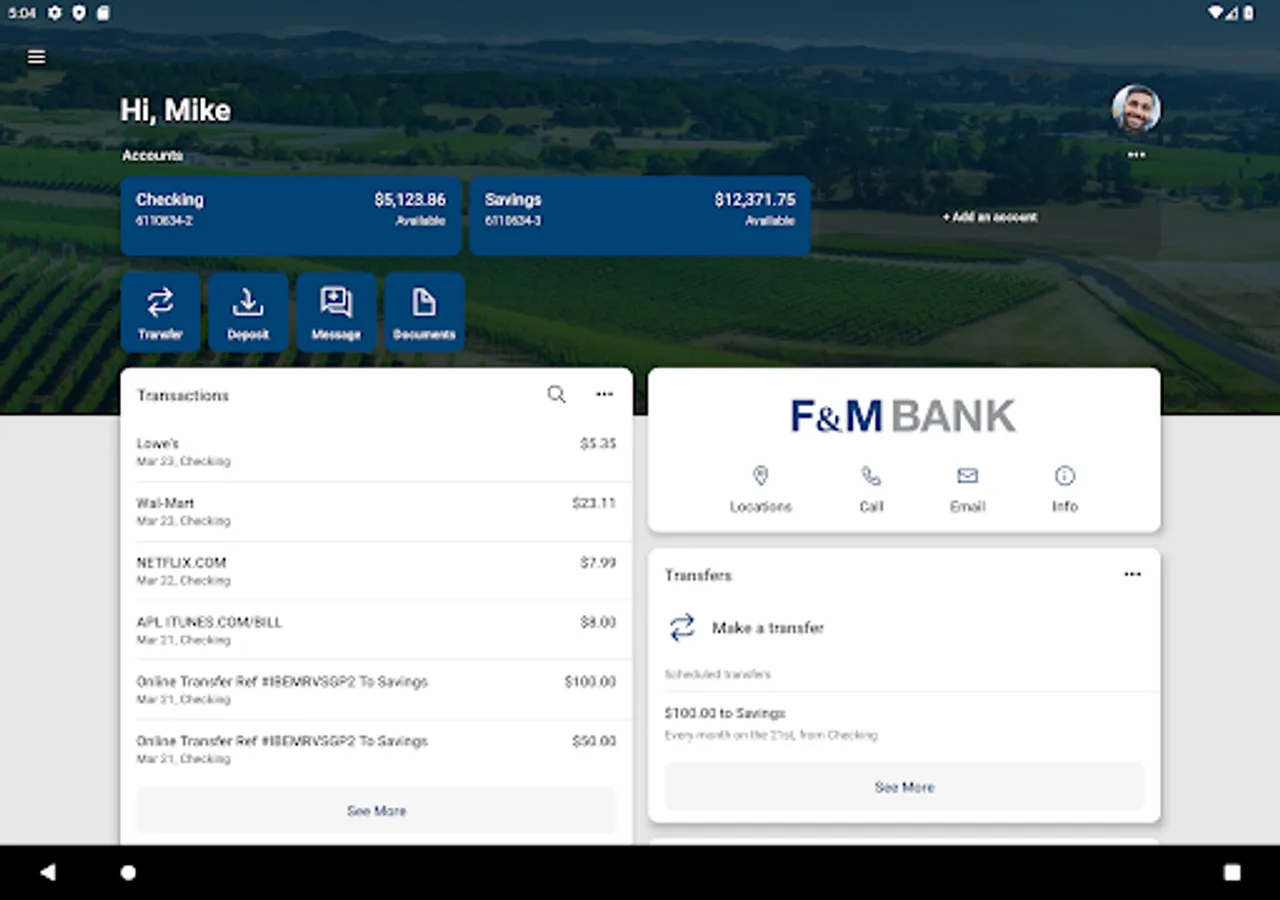Tap See More under Transactions
The image size is (1280, 900).
click(x=376, y=811)
